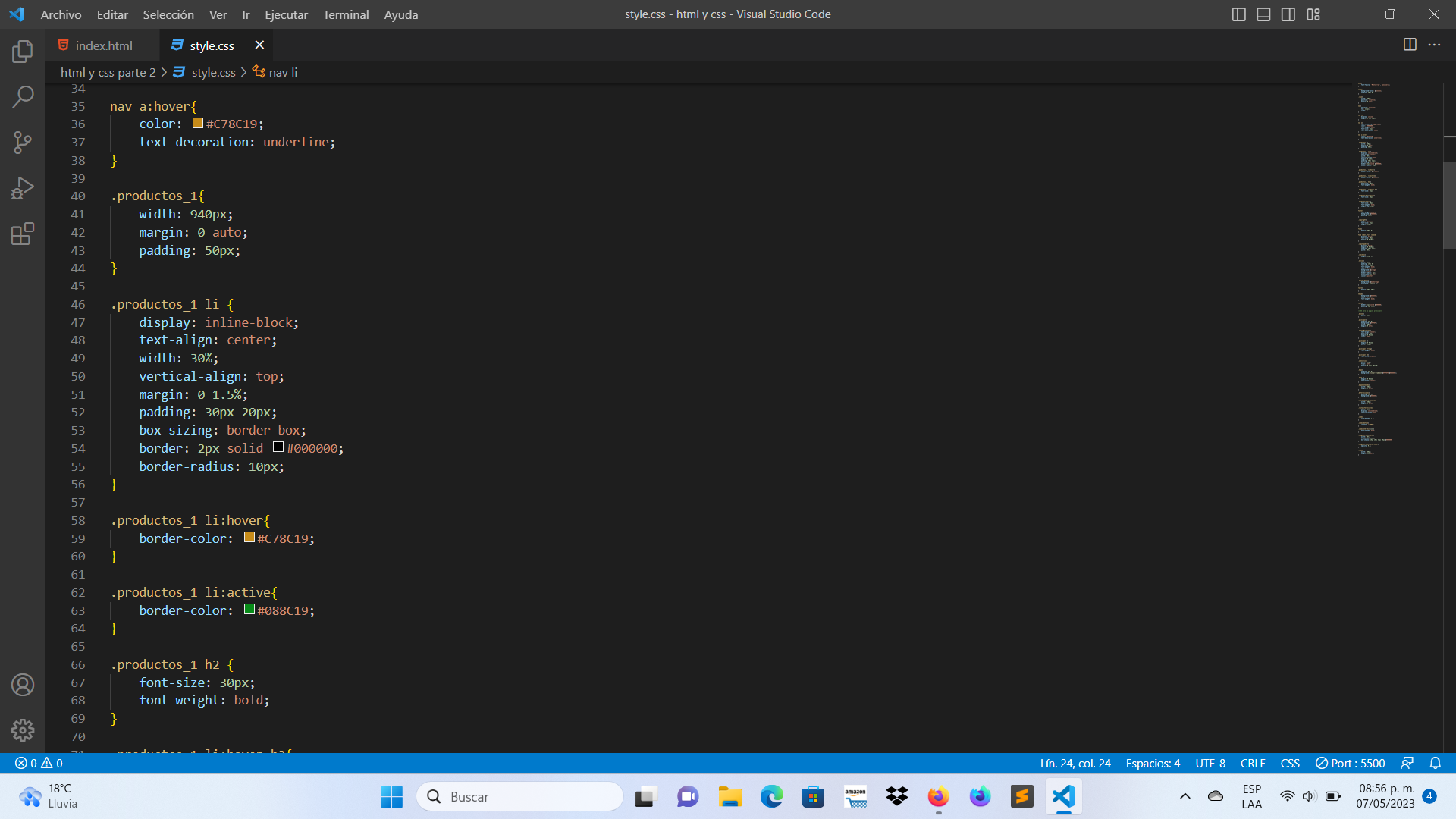Image resolution: width=1456 pixels, height=819 pixels.
Task: Open Microsoft Edge from the taskbar
Action: pos(772,797)
